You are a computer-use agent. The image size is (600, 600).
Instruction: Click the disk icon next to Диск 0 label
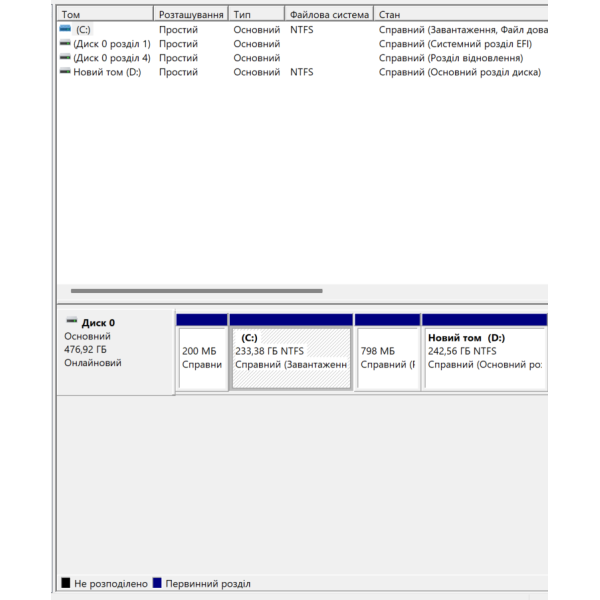(72, 321)
